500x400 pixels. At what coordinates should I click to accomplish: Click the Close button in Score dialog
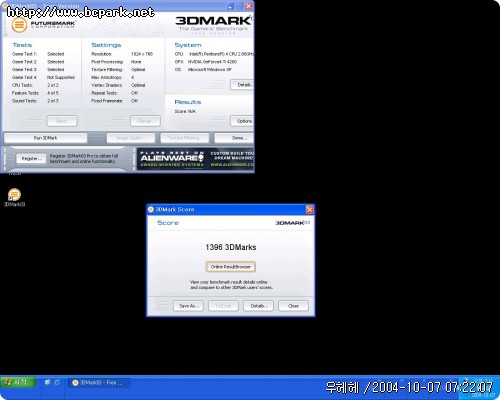(x=293, y=306)
